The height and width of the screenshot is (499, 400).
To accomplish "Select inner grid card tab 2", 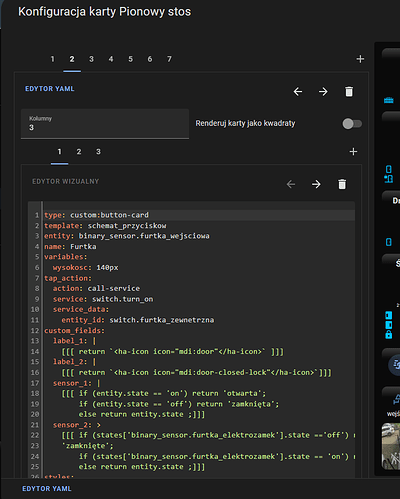I will point(79,152).
